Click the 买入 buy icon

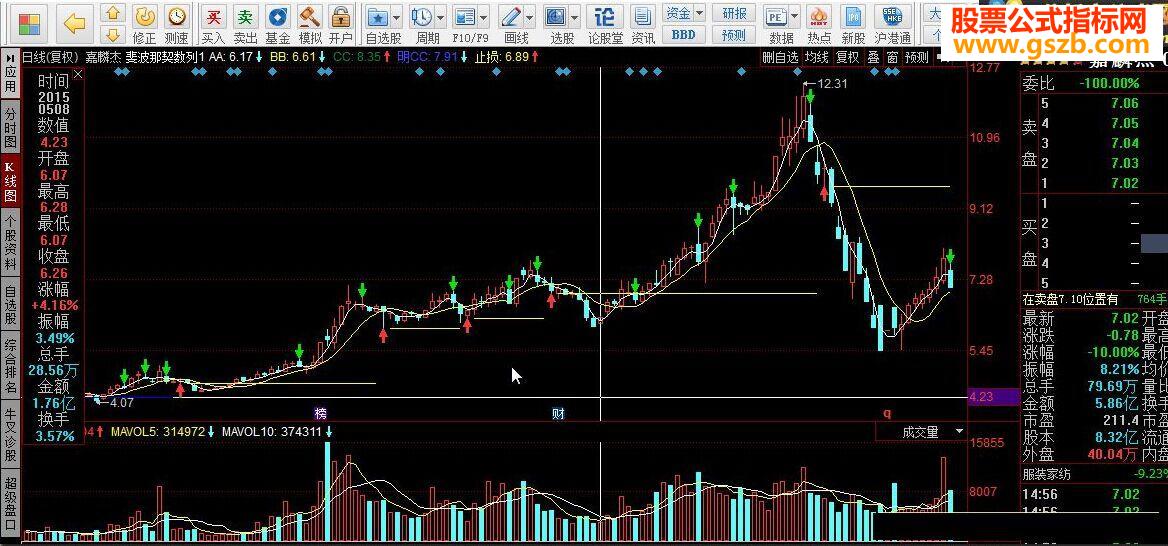coord(213,24)
